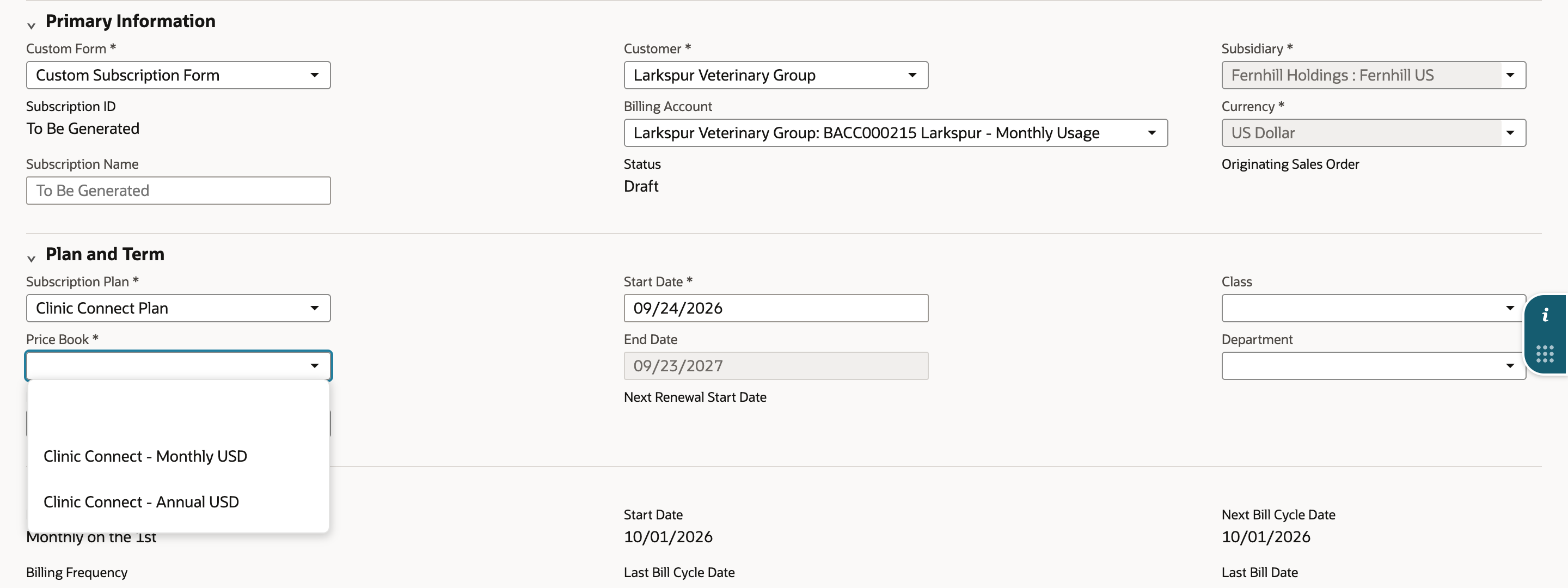Click the billing Start Date 10/01/2026 value
This screenshot has width=1568, height=588.
pos(667,537)
